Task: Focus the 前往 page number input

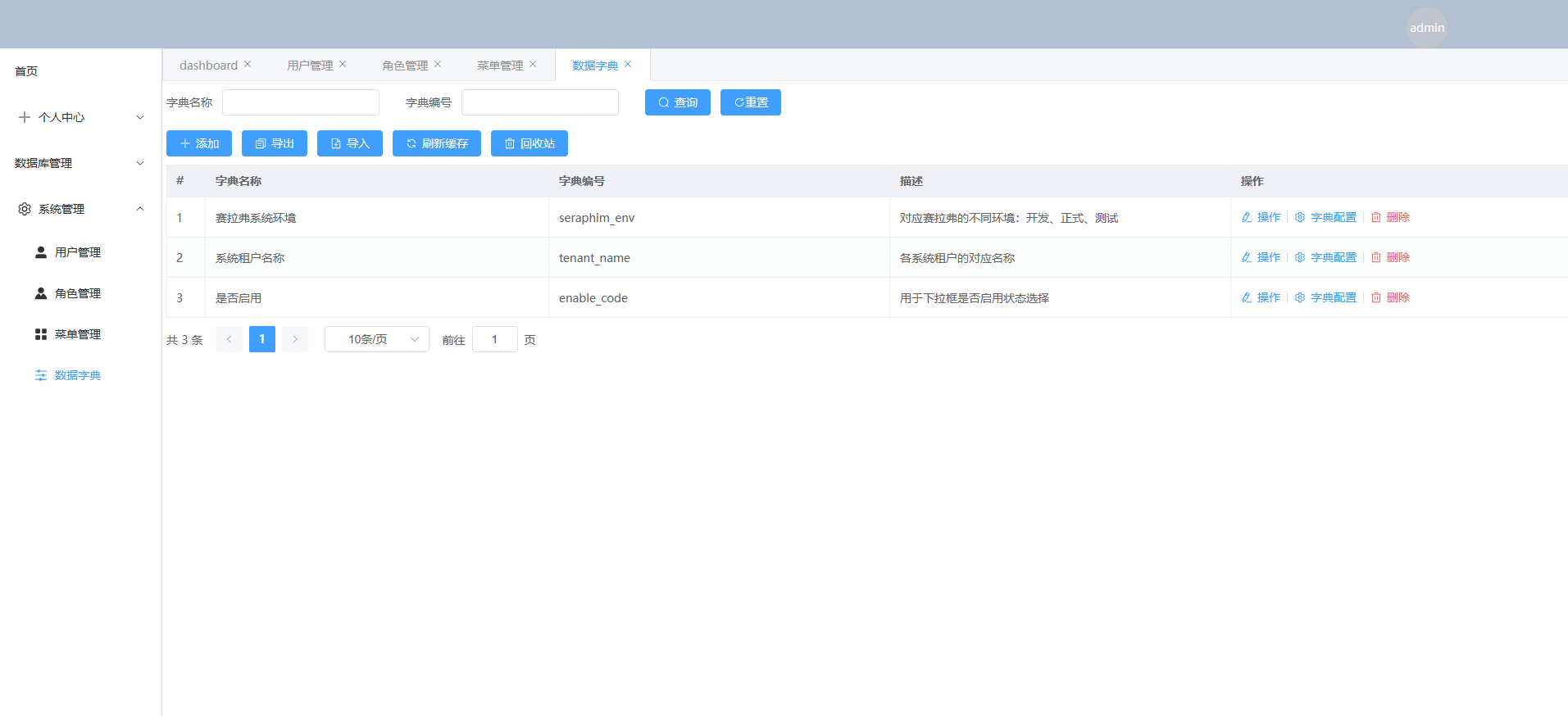Action: click(x=495, y=339)
